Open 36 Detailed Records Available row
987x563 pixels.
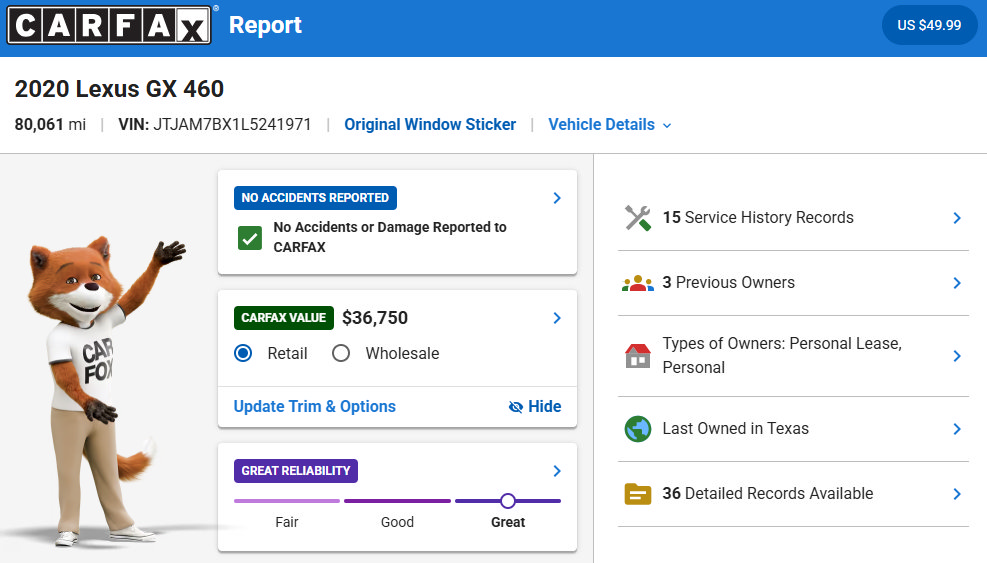793,494
